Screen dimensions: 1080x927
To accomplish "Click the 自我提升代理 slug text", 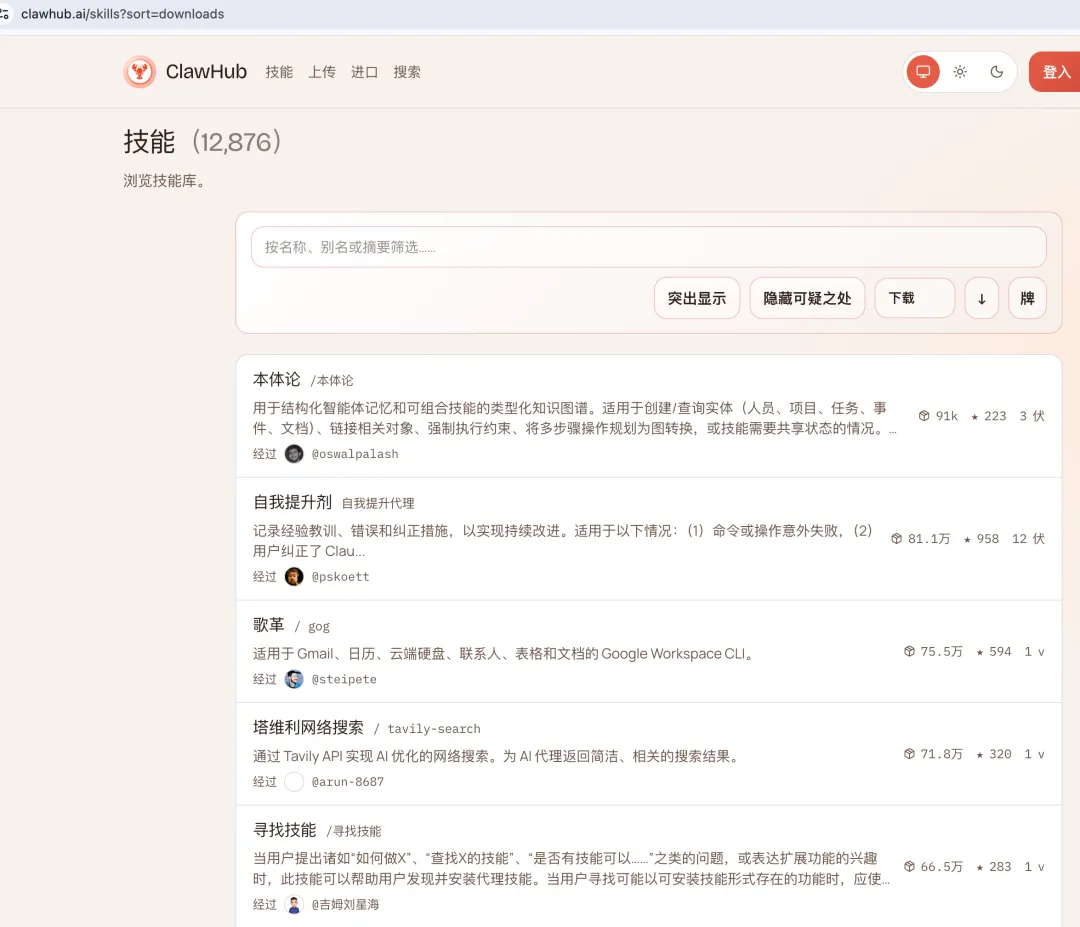I will (378, 503).
